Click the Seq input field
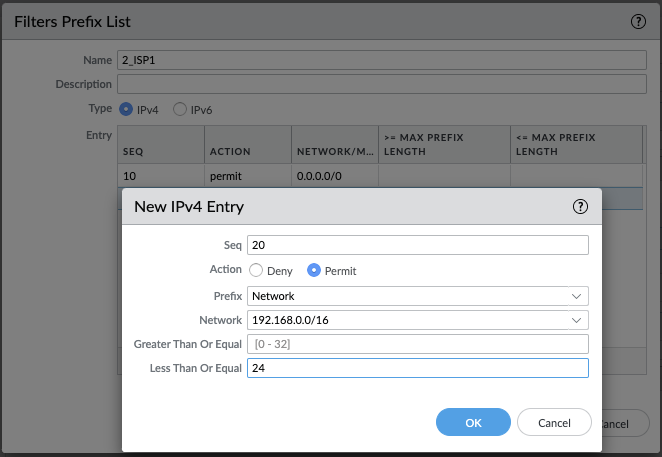The height and width of the screenshot is (457, 662). pyautogui.click(x=417, y=245)
